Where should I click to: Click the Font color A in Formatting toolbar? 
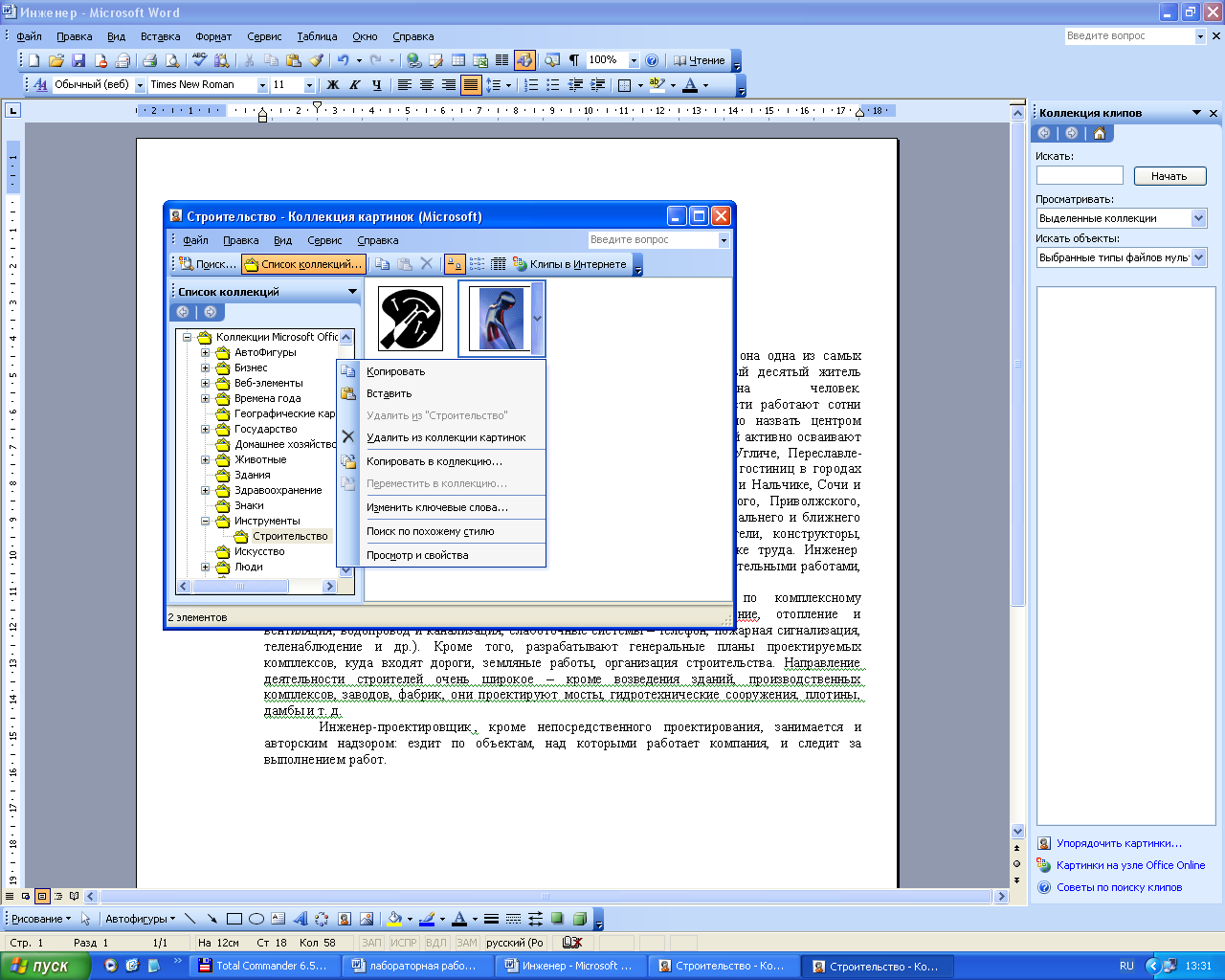pyautogui.click(x=690, y=85)
